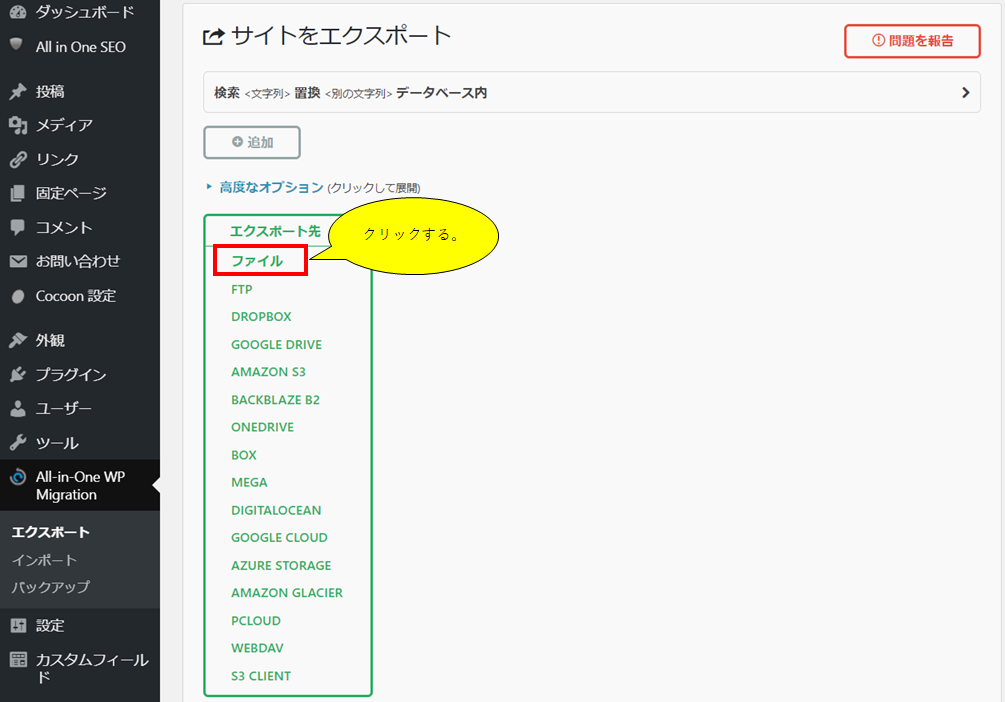Click the 投稿 pushpin icon
The height and width of the screenshot is (702, 1005).
click(x=18, y=92)
